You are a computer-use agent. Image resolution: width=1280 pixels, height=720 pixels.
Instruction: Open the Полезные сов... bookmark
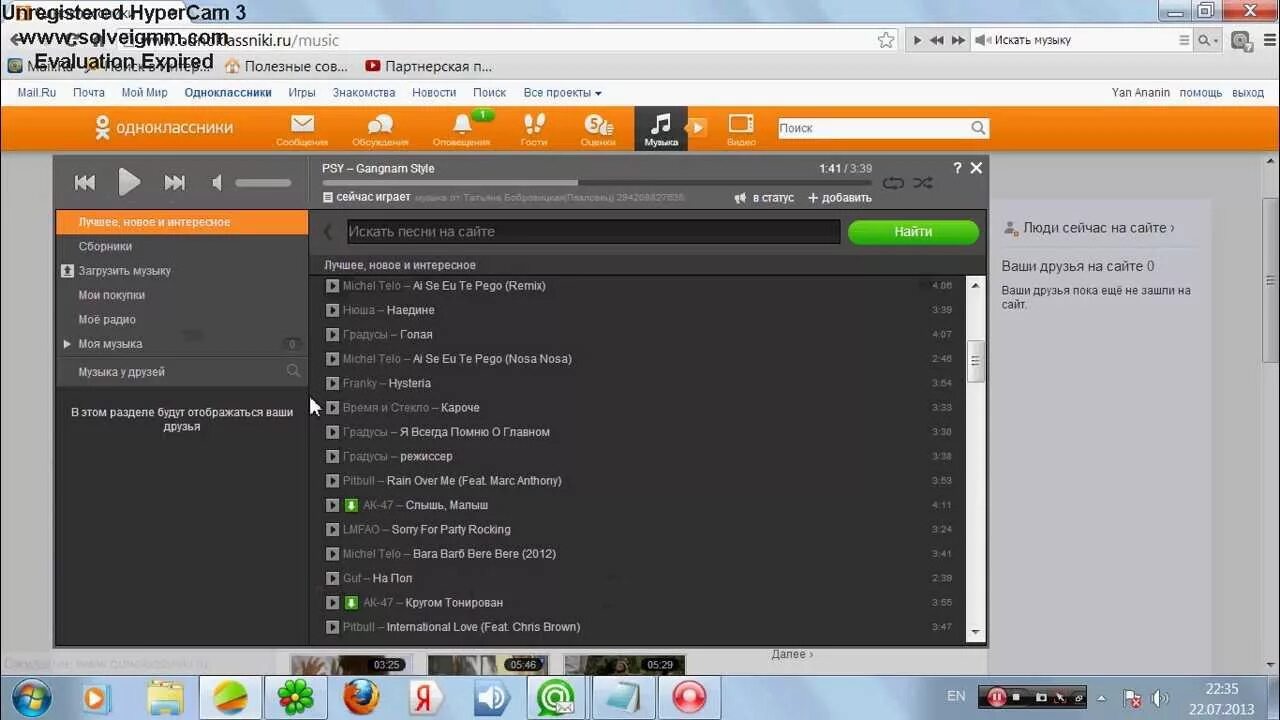pyautogui.click(x=286, y=66)
